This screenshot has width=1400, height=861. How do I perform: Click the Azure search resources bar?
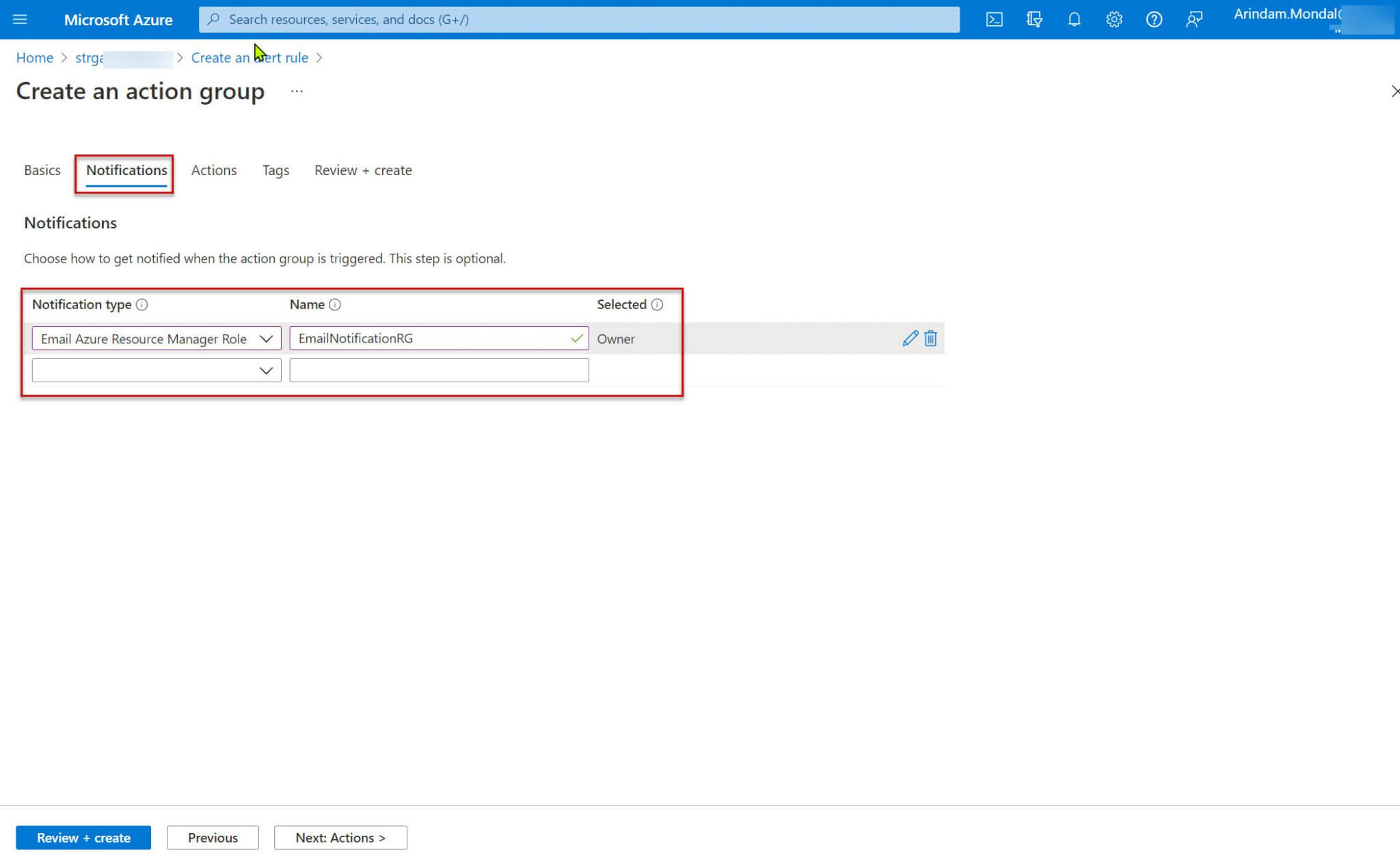tap(578, 19)
